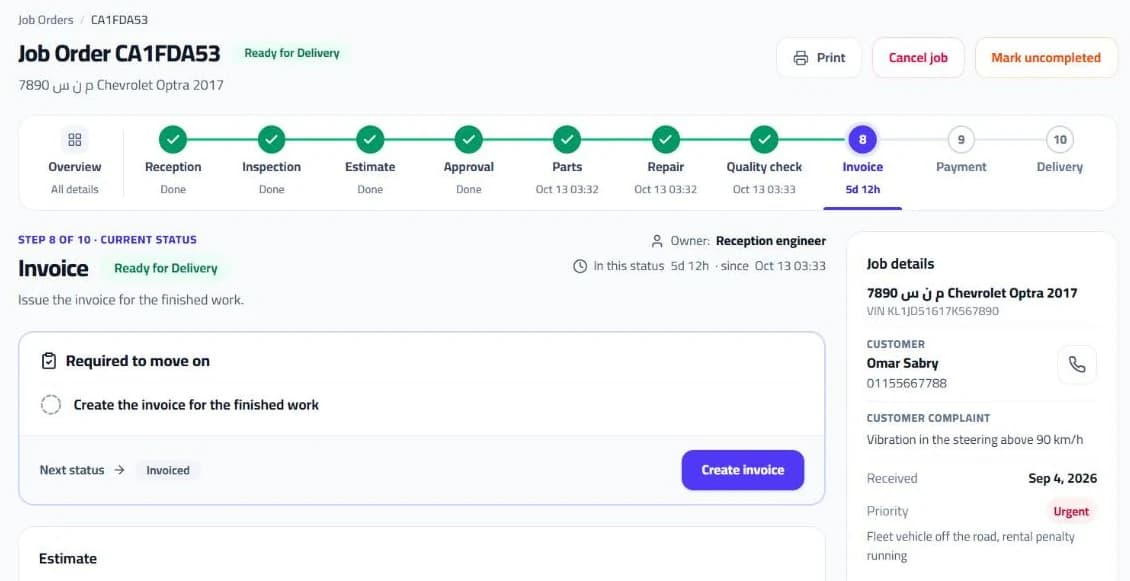Click the Reception engineer owner name

771,241
